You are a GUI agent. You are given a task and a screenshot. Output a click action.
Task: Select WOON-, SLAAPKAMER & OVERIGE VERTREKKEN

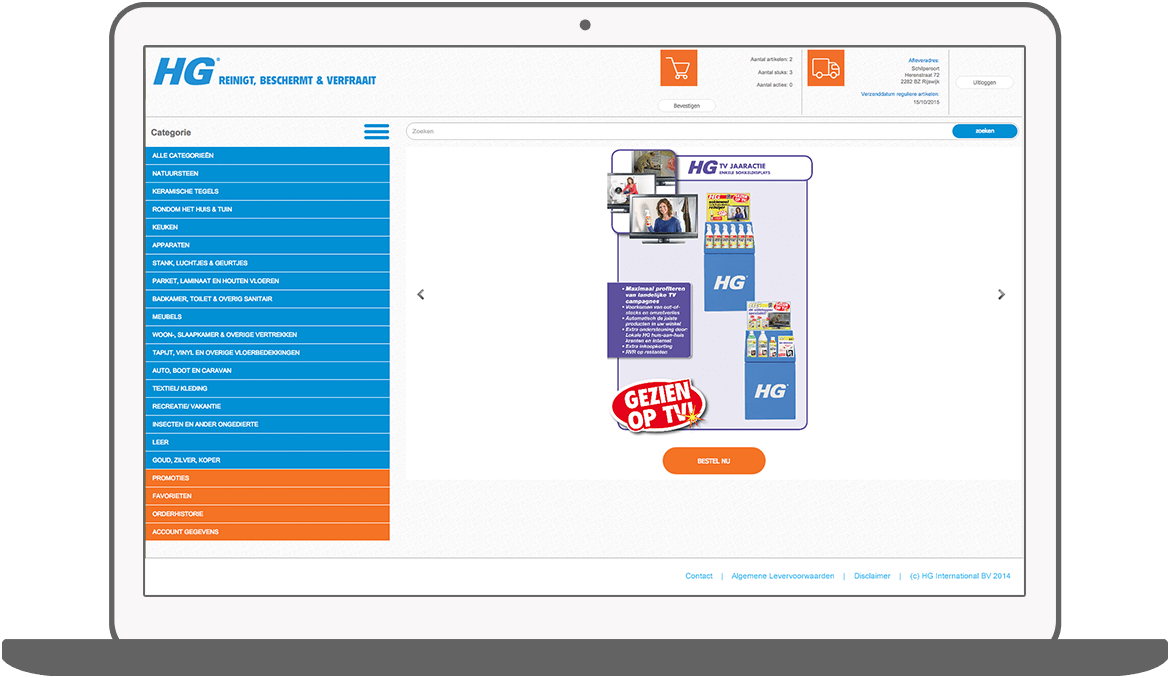[267, 335]
